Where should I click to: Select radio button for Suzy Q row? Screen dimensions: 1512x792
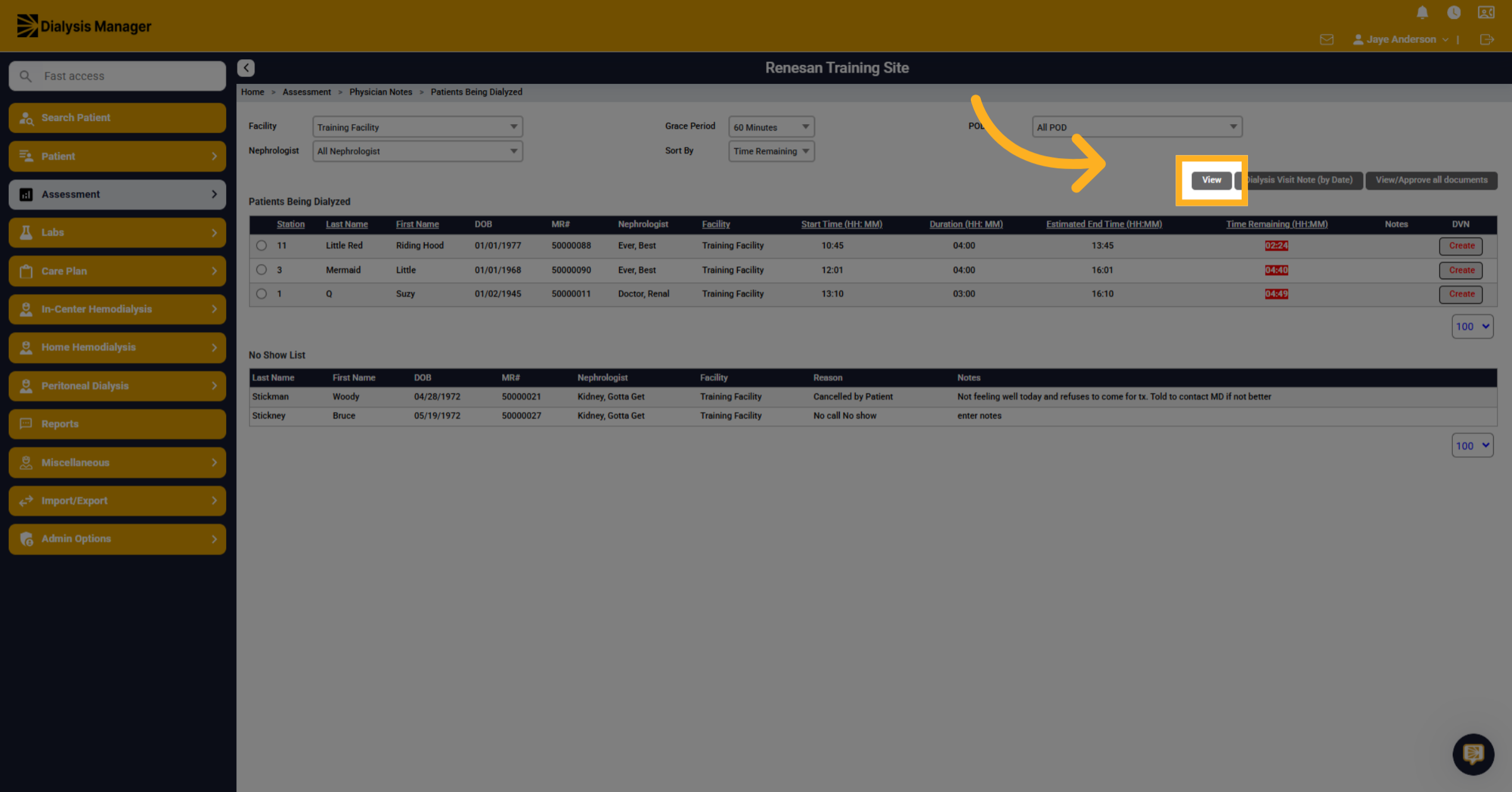pos(261,294)
